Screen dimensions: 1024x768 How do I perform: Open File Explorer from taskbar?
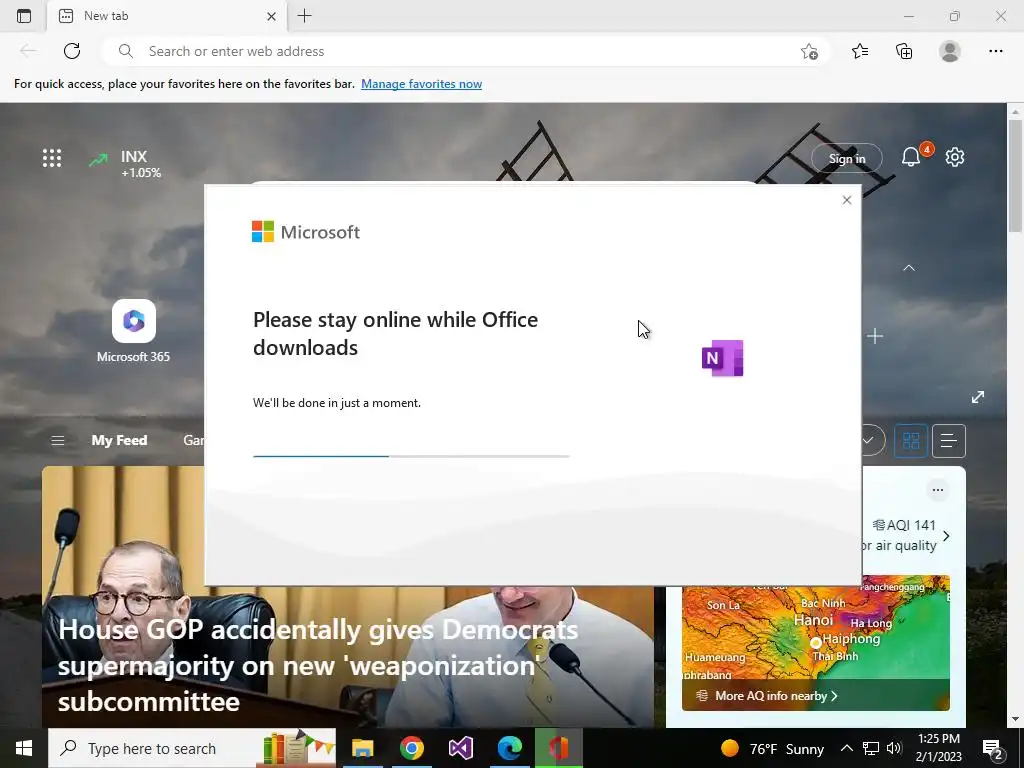pyautogui.click(x=362, y=748)
